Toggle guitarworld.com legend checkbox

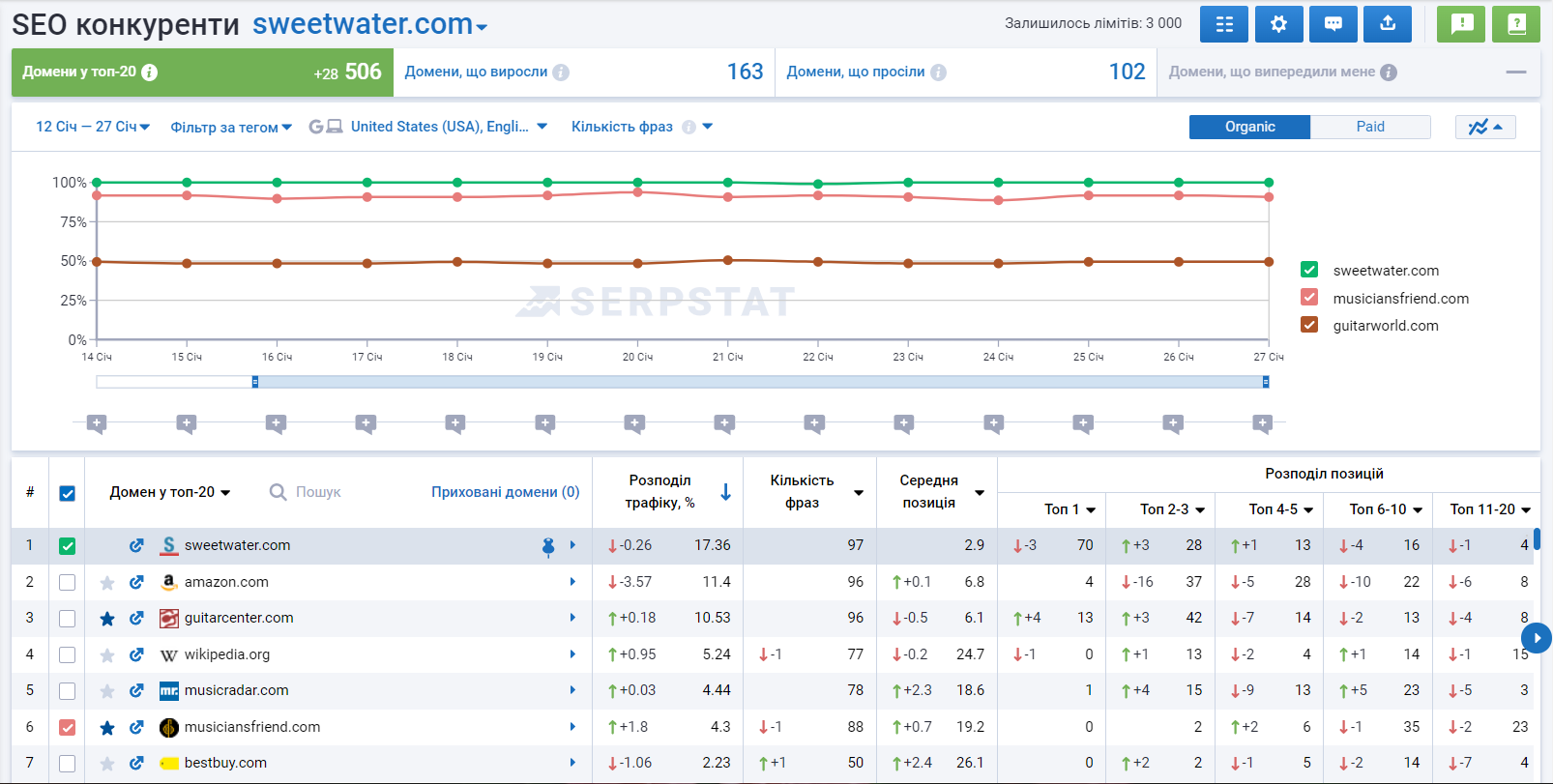pos(1309,325)
